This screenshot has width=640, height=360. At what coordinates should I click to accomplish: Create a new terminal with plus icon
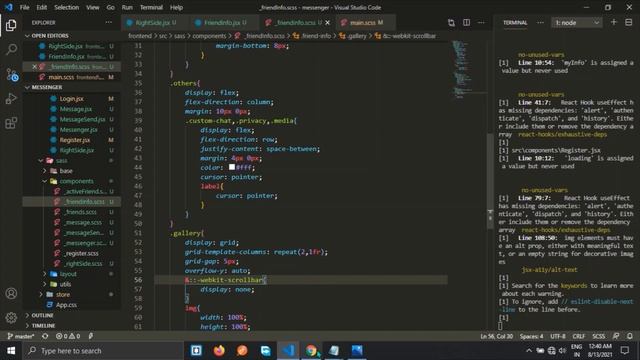(613, 22)
